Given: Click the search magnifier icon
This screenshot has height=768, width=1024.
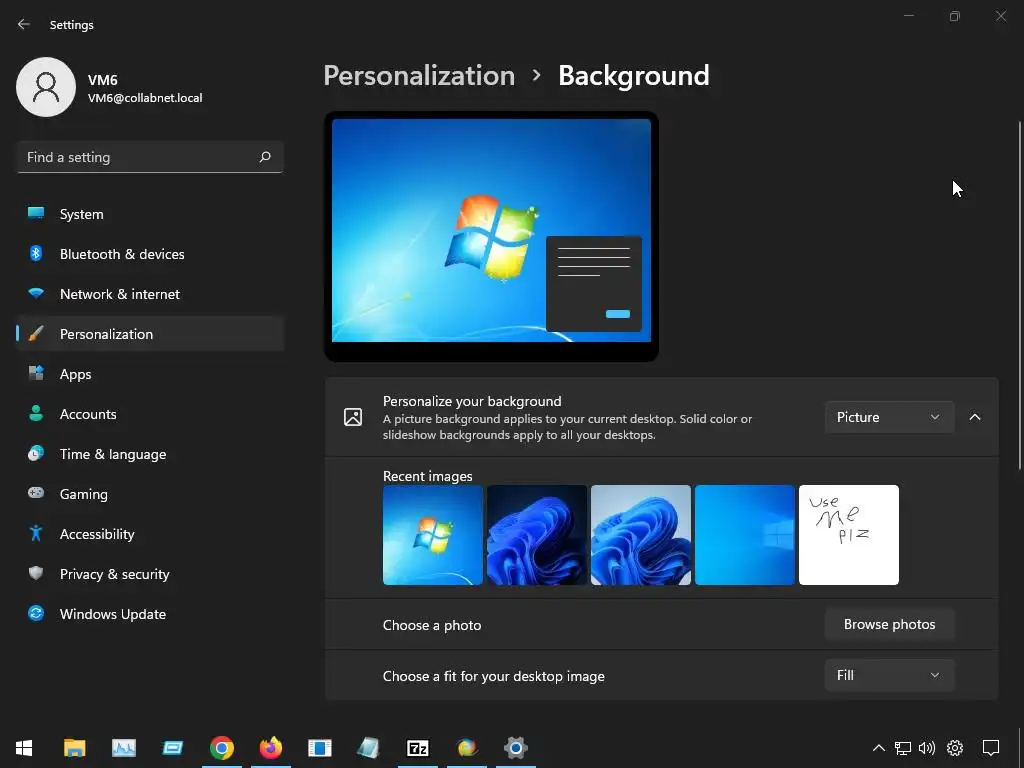Looking at the screenshot, I should 264,157.
